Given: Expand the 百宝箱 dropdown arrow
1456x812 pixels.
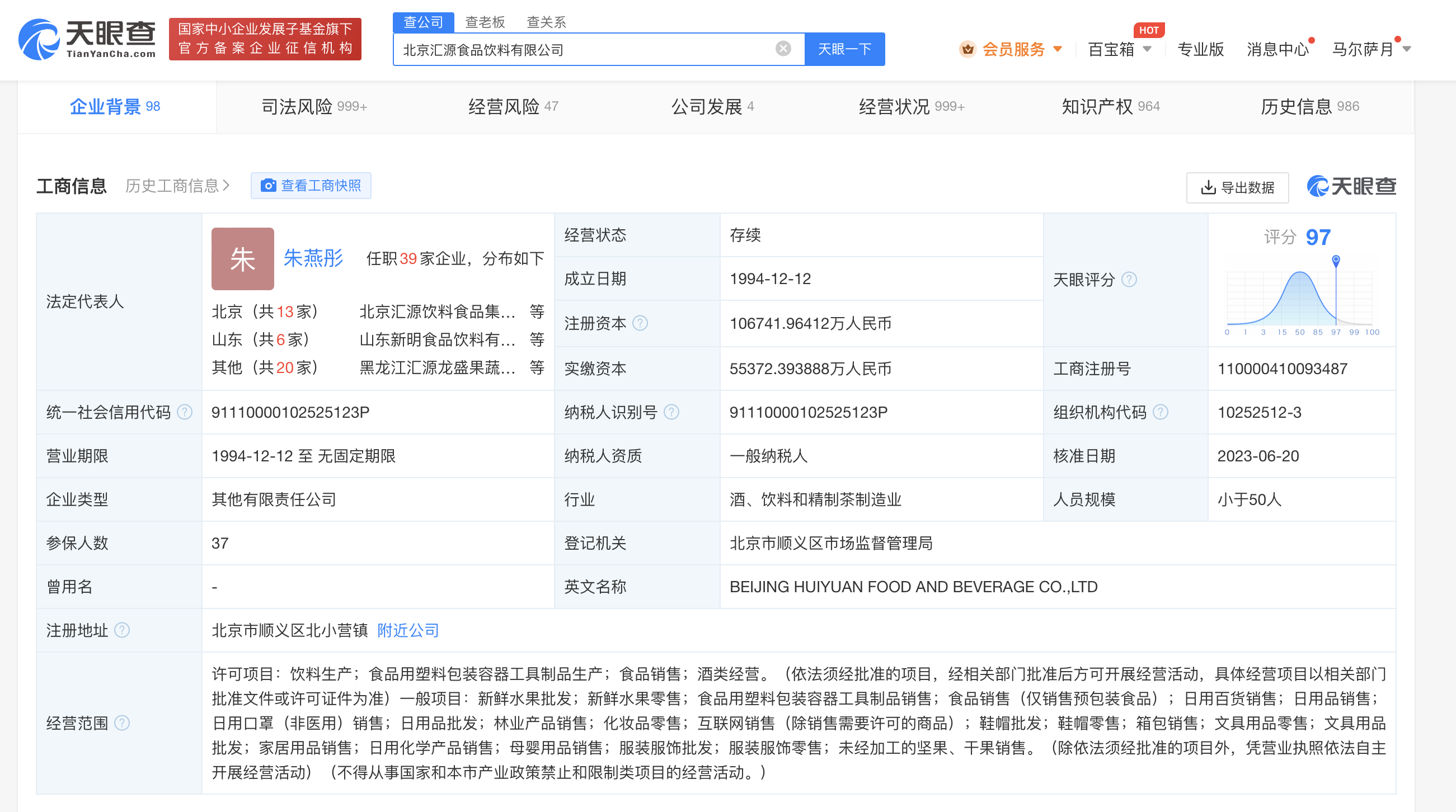Looking at the screenshot, I should pos(1147,49).
